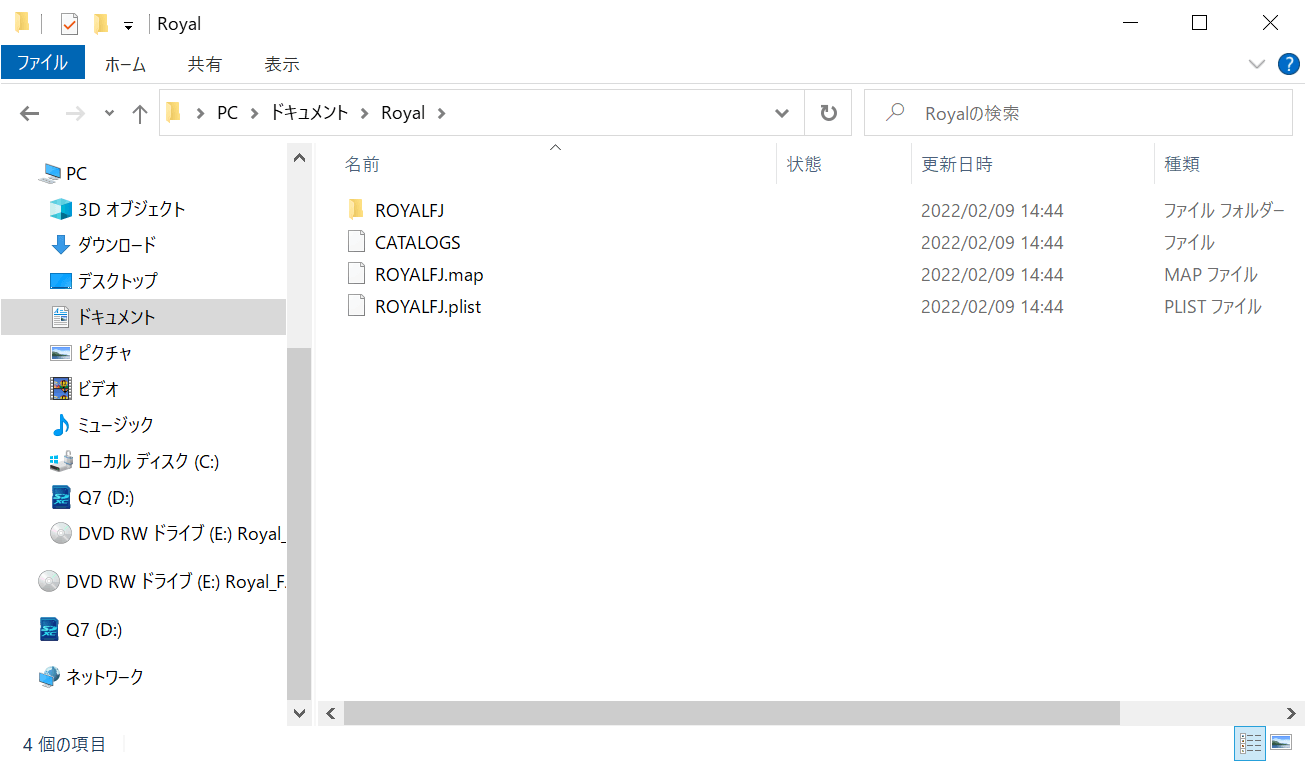Refresh the folder with the refresh button
Image resolution: width=1306 pixels, height=762 pixels.
coord(828,114)
